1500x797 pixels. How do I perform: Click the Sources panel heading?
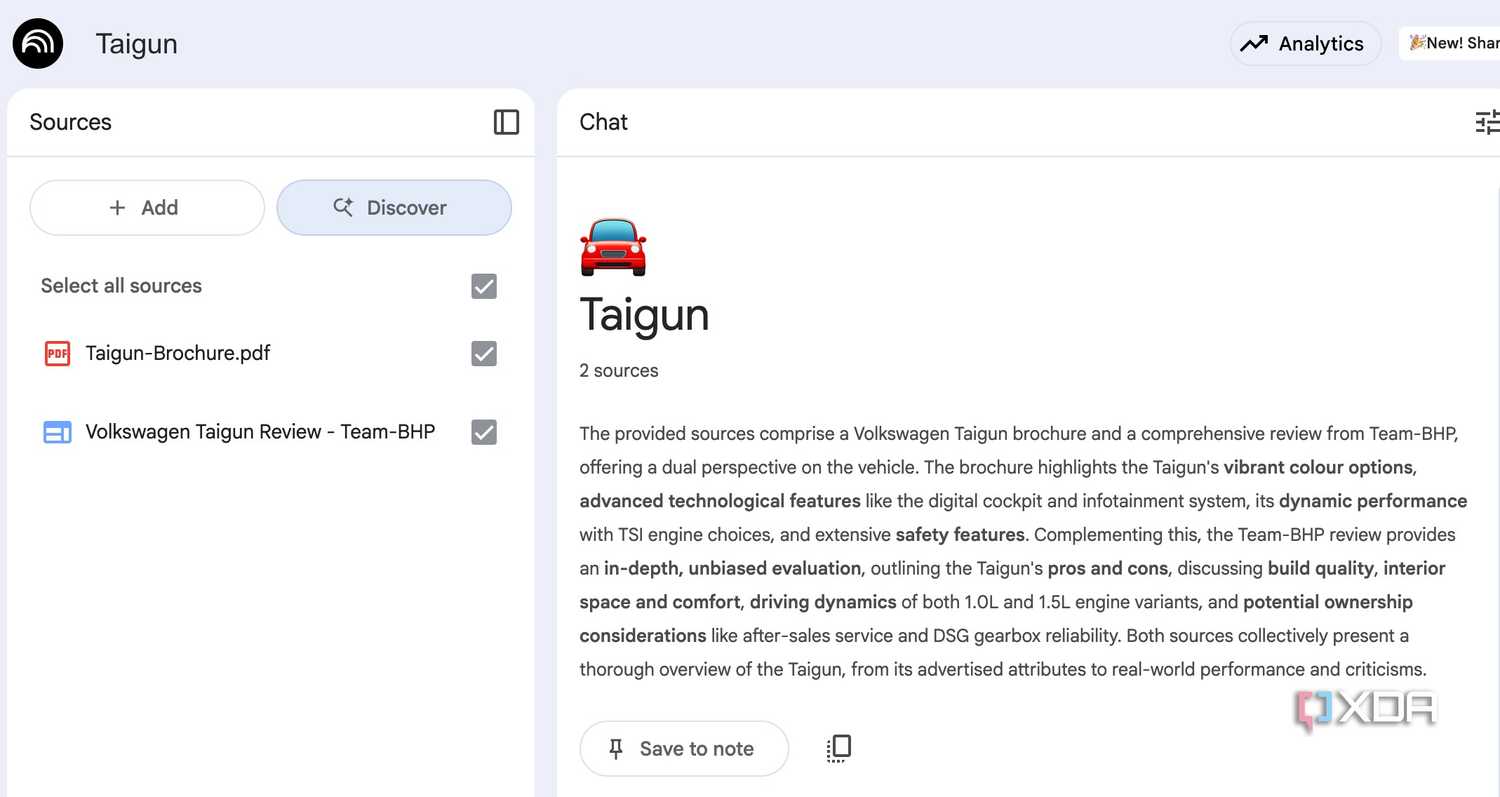[71, 122]
